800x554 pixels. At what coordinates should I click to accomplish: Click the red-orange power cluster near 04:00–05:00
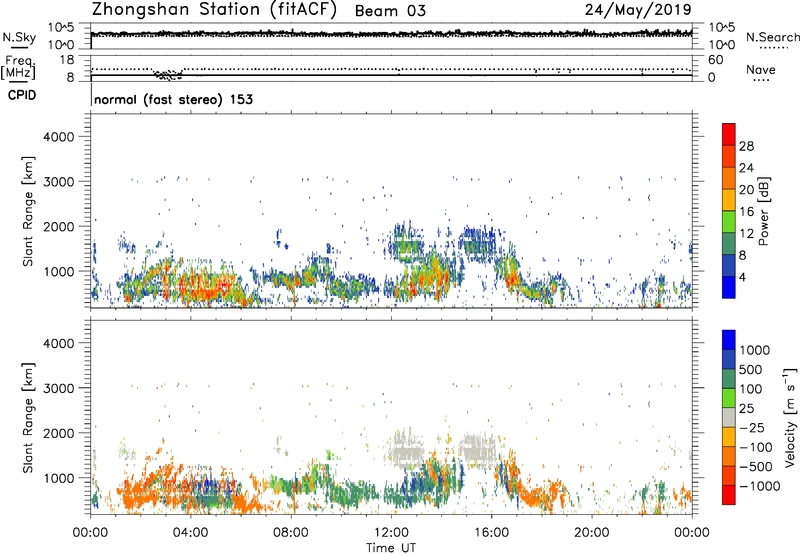pyautogui.click(x=208, y=289)
